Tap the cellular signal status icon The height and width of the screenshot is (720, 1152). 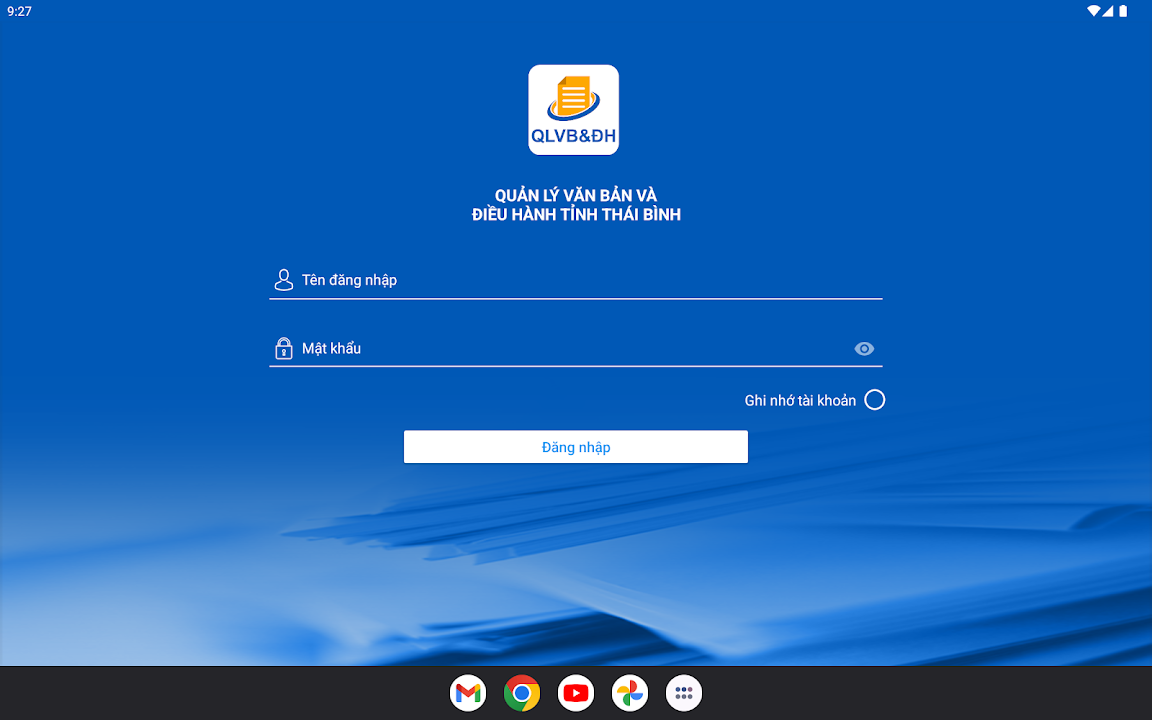[1109, 11]
